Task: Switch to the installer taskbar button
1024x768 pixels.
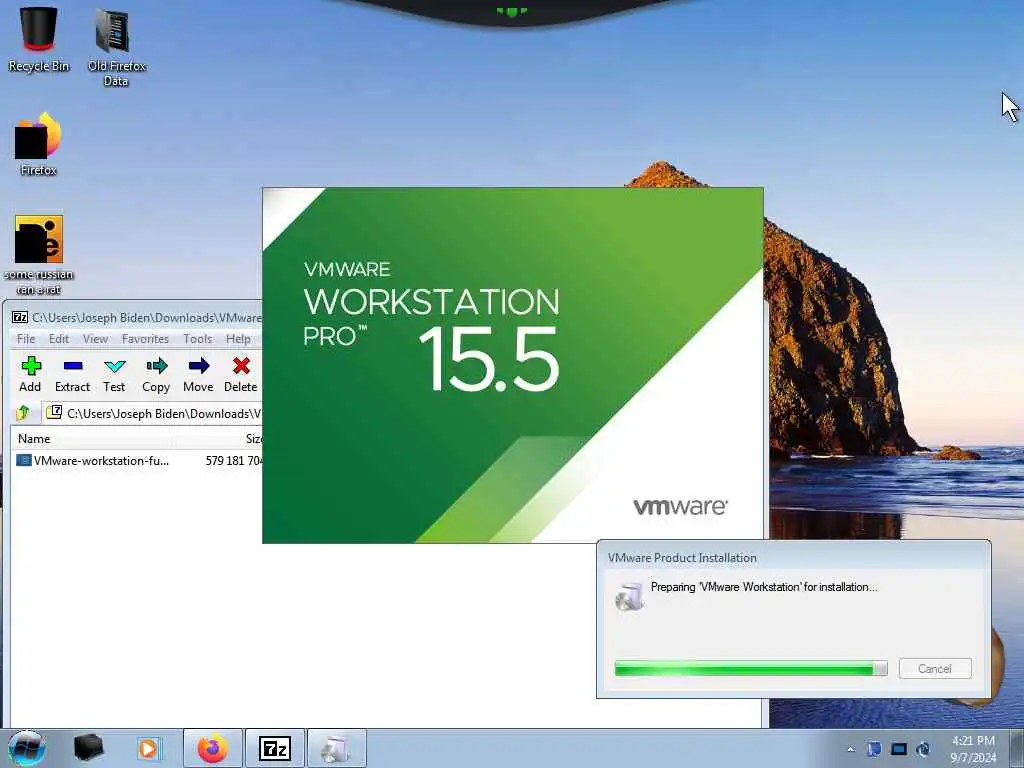Action: (336, 748)
